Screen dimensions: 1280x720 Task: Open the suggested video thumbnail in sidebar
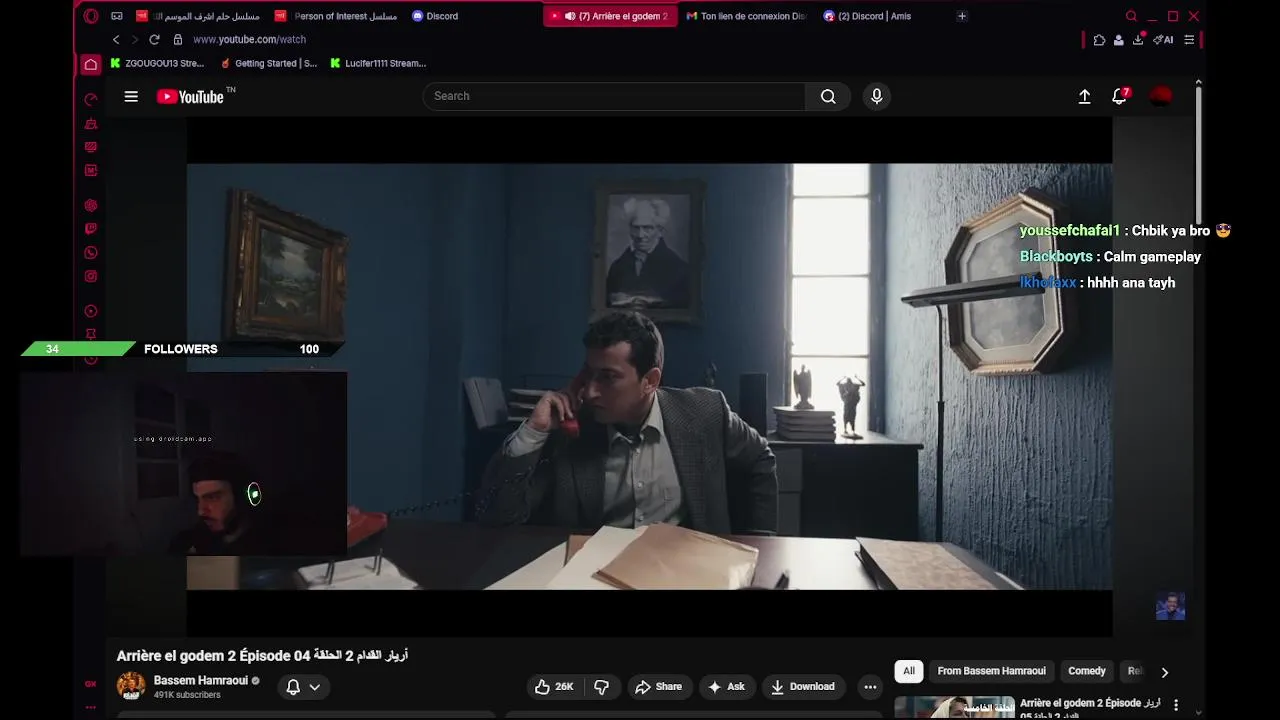click(954, 707)
